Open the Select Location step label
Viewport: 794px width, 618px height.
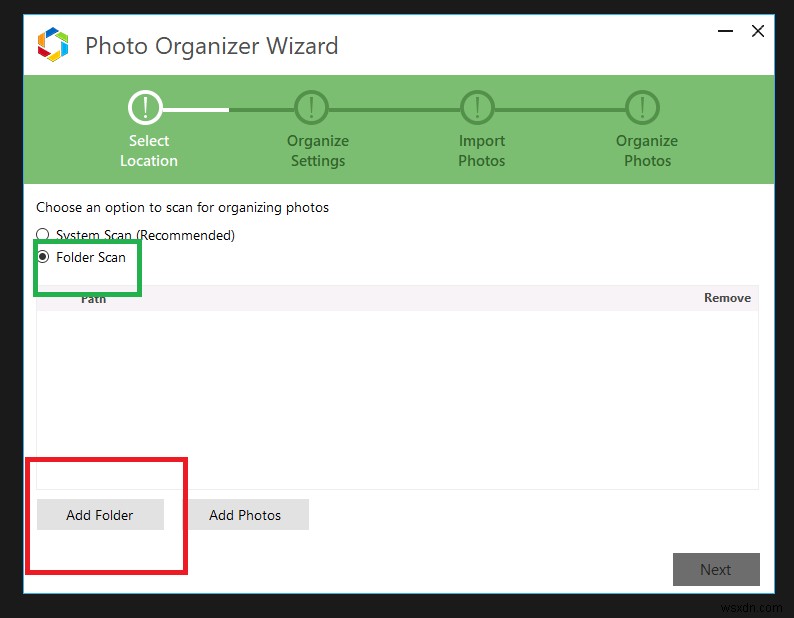(149, 150)
